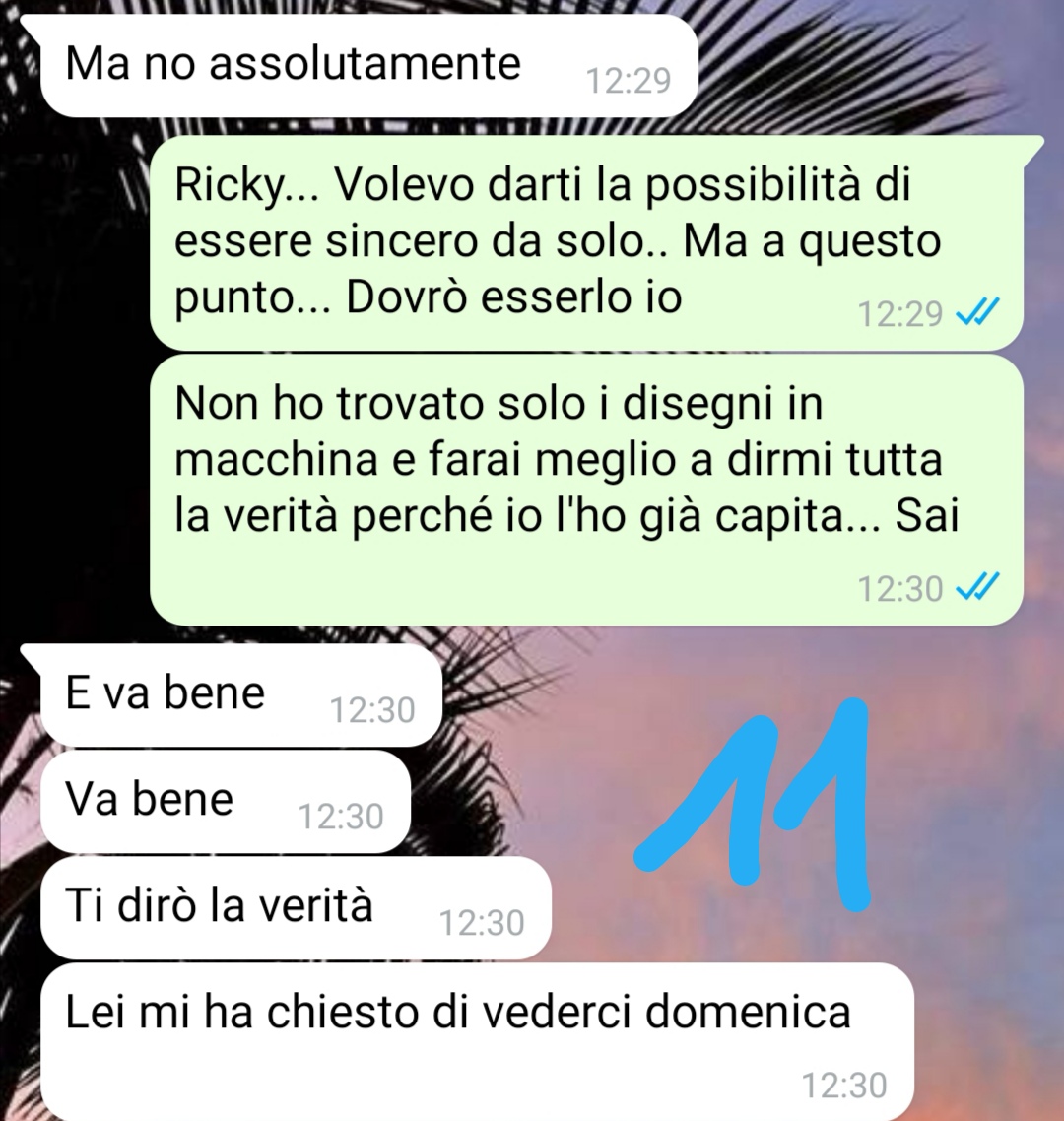This screenshot has height=1121, width=1064.
Task: Tap the 12:30 timestamp on 'E va bene'
Action: [x=372, y=710]
